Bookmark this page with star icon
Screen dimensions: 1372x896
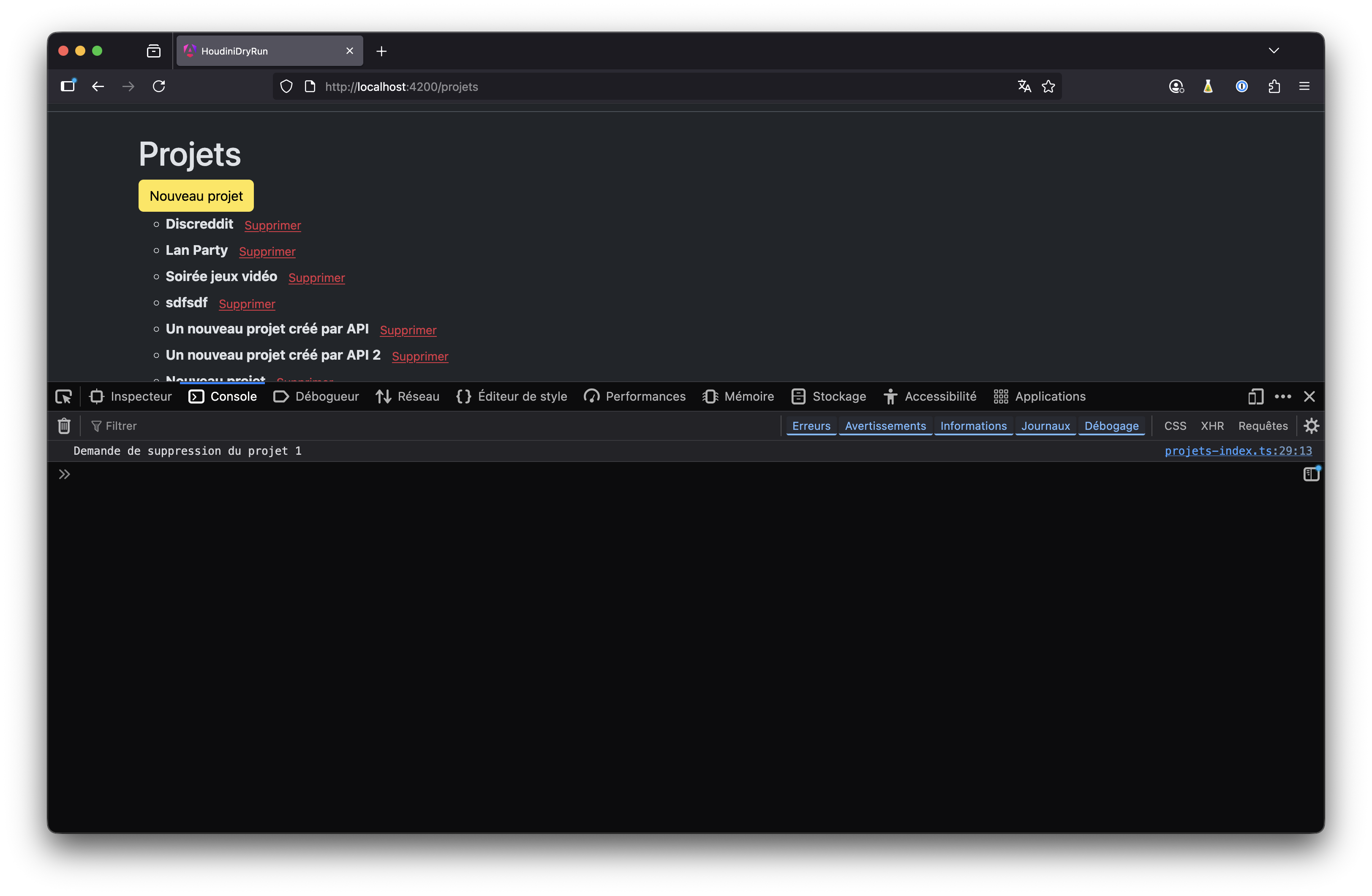pos(1048,87)
